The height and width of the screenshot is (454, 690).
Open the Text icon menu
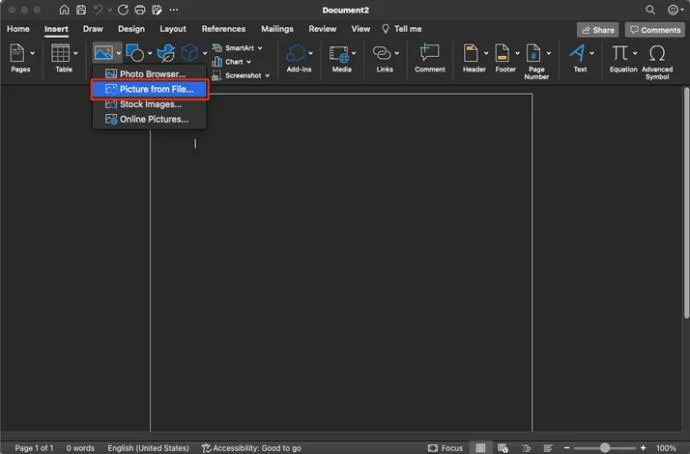click(x=577, y=53)
